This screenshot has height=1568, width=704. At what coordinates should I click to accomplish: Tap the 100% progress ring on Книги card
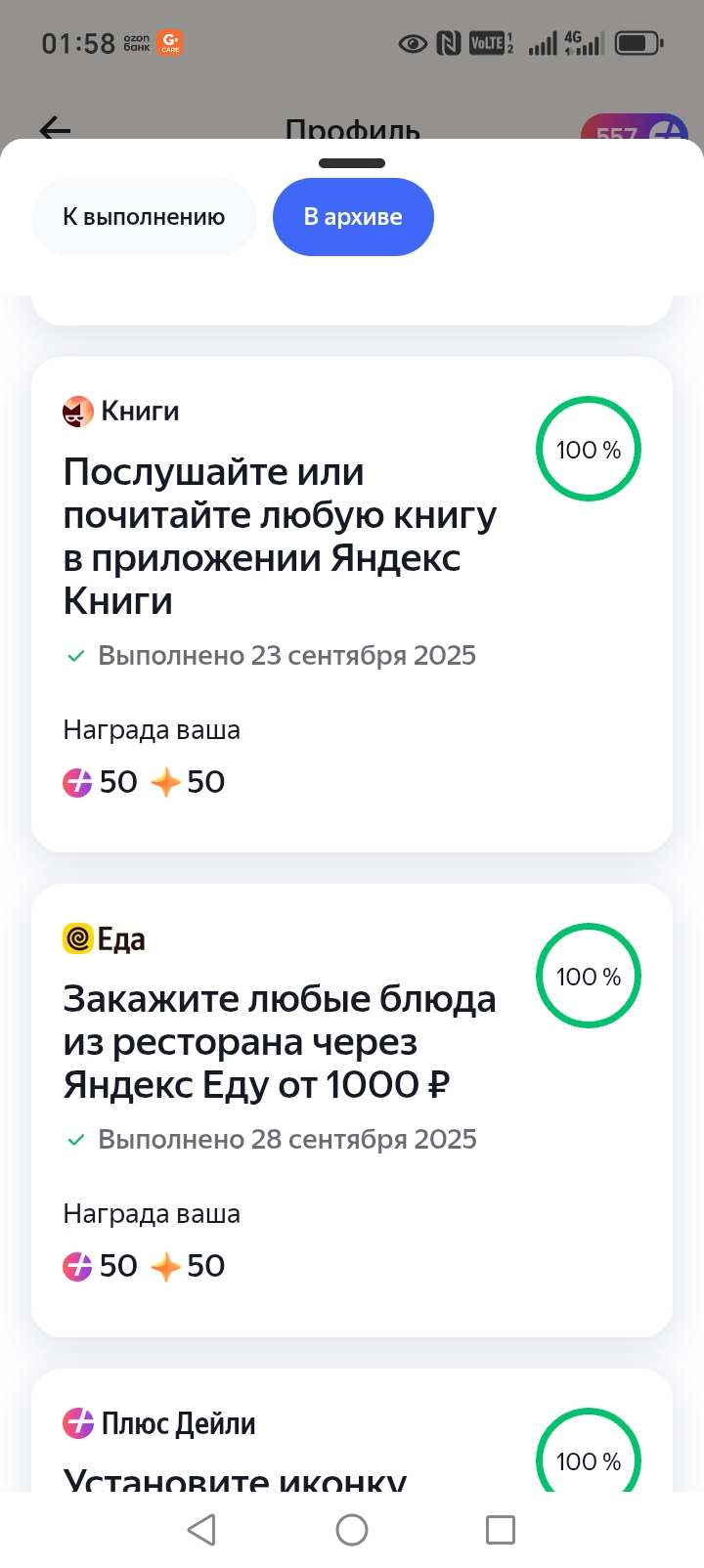click(589, 450)
